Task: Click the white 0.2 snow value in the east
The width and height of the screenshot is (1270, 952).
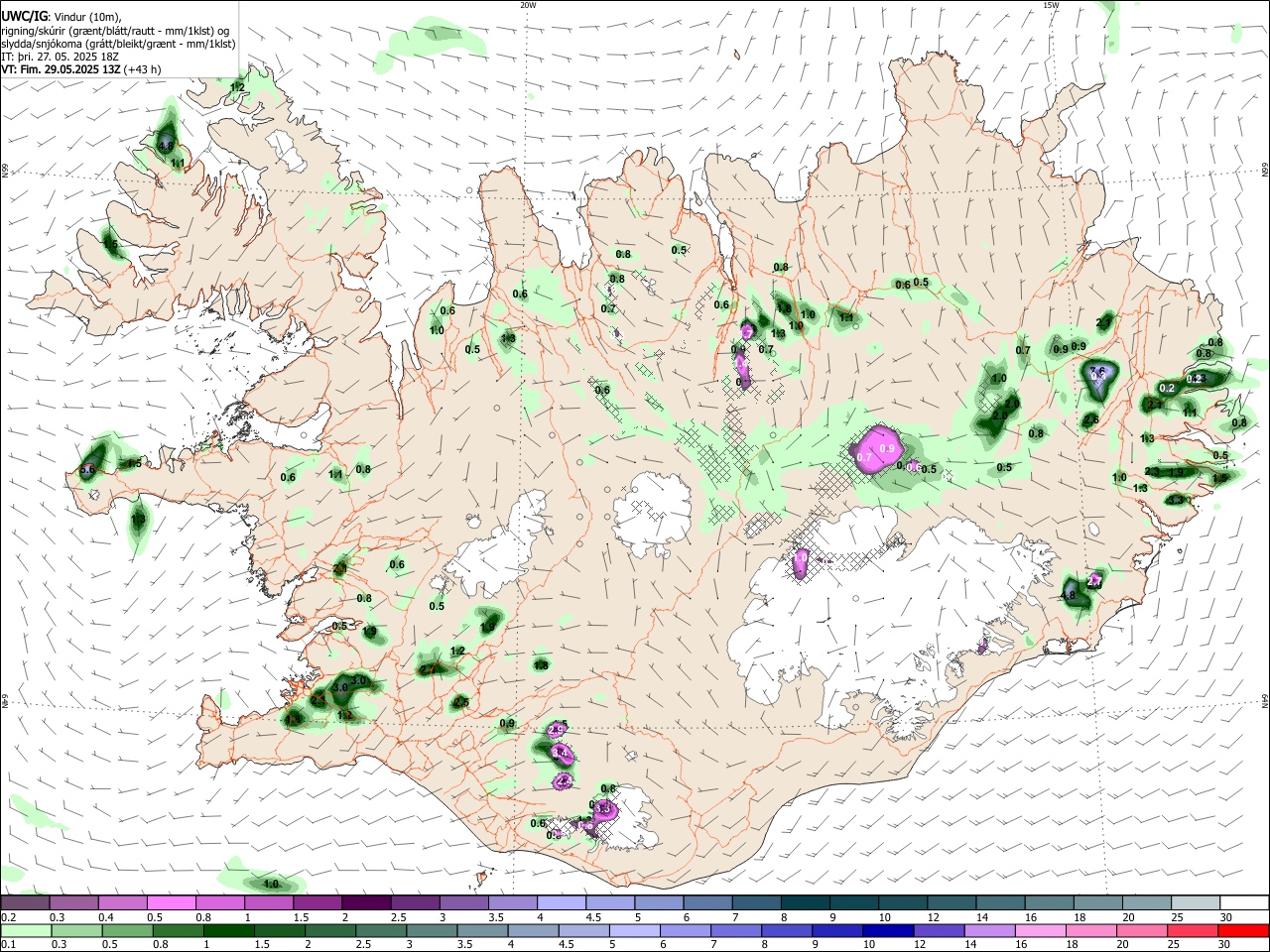Action: 1167,388
